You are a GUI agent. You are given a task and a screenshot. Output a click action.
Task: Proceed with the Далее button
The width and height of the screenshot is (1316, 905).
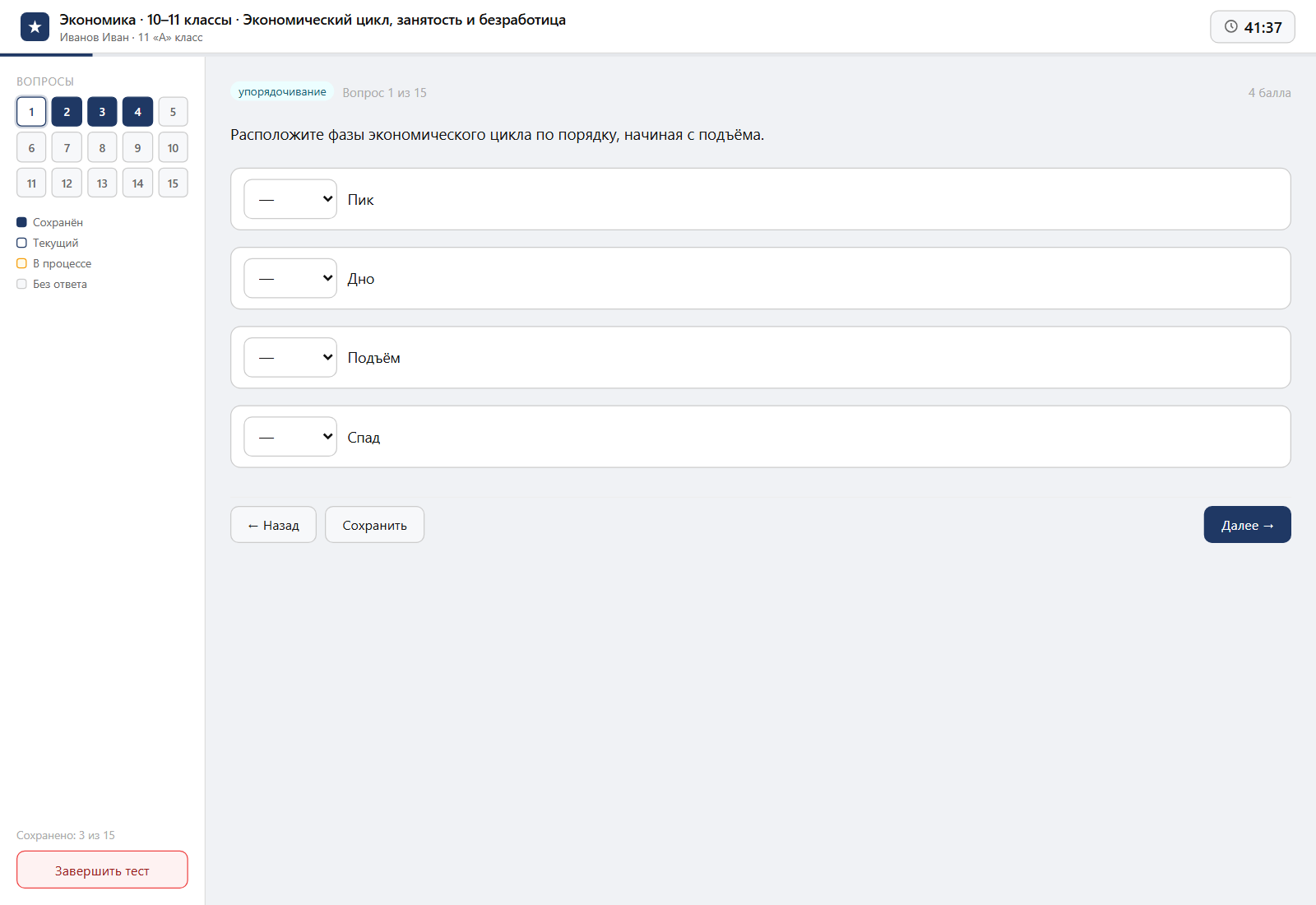(x=1247, y=525)
